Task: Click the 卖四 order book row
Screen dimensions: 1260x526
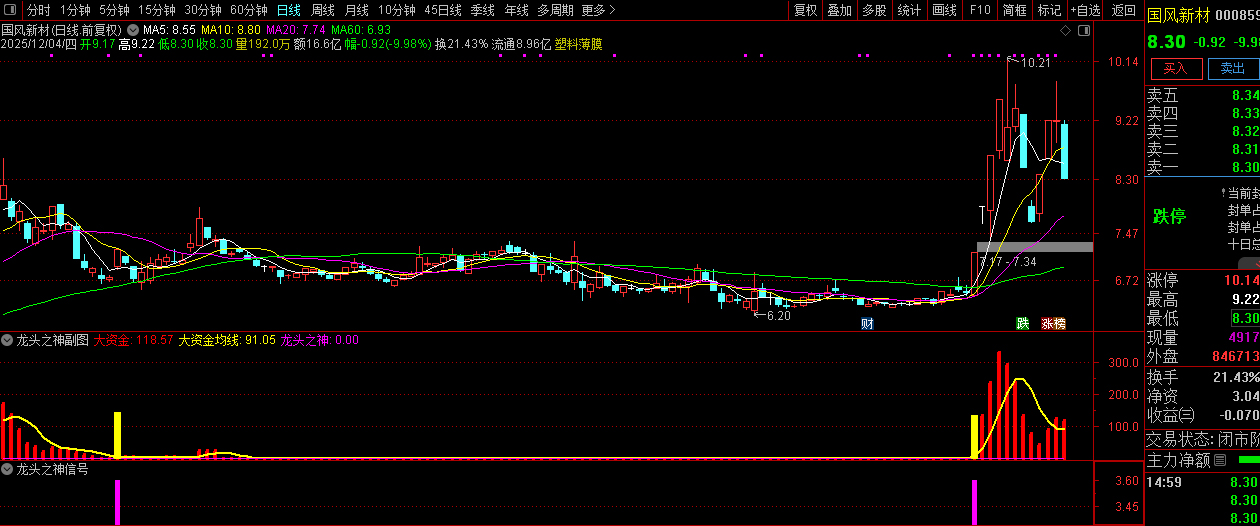Action: click(1203, 114)
